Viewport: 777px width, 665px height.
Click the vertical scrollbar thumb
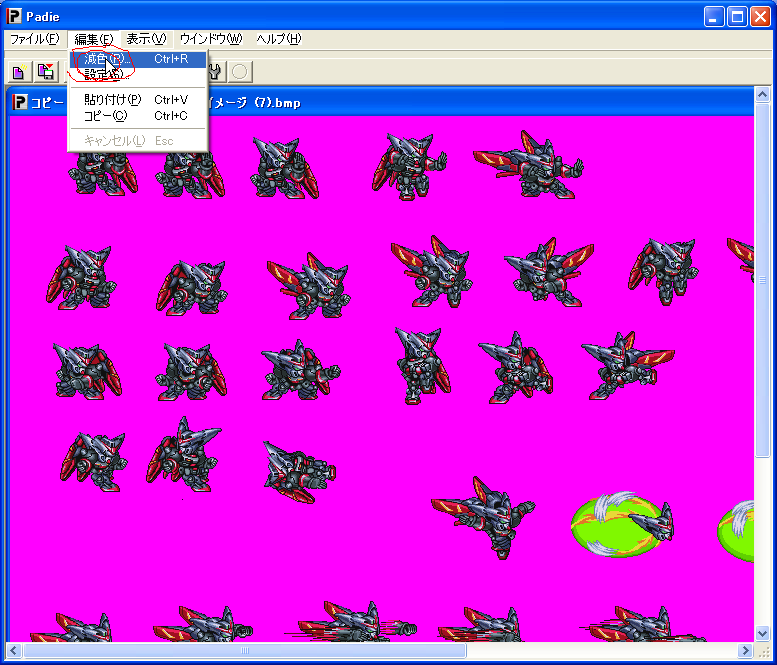(x=762, y=280)
